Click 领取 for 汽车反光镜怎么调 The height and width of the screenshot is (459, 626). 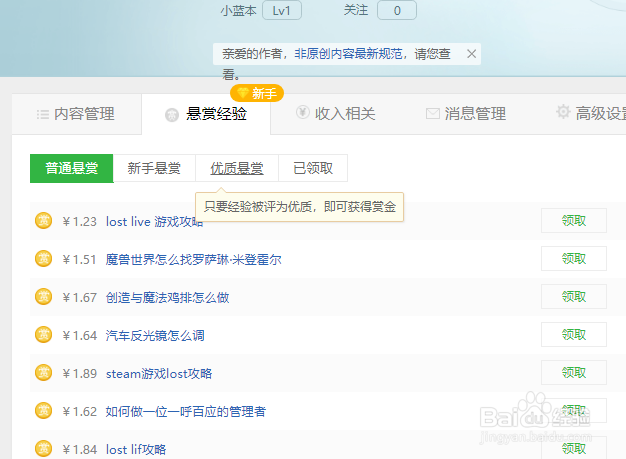click(x=574, y=334)
